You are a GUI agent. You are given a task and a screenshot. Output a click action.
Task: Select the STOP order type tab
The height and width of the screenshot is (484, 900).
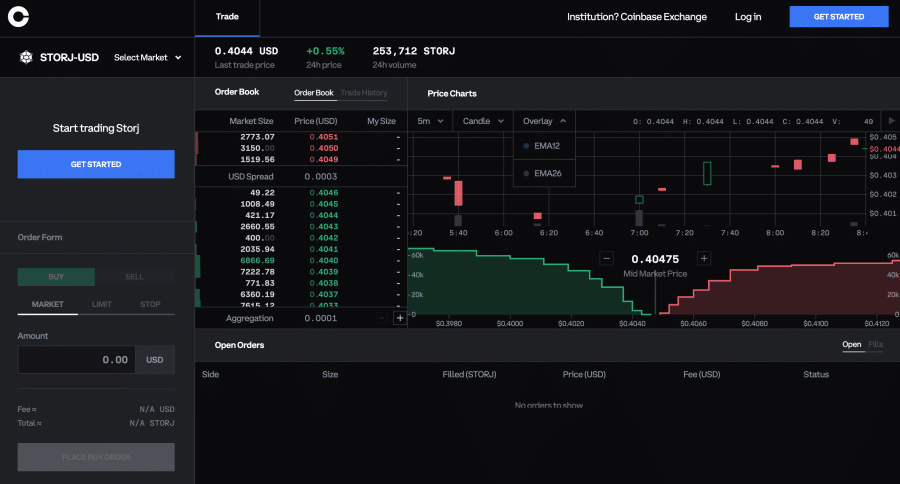pos(150,304)
